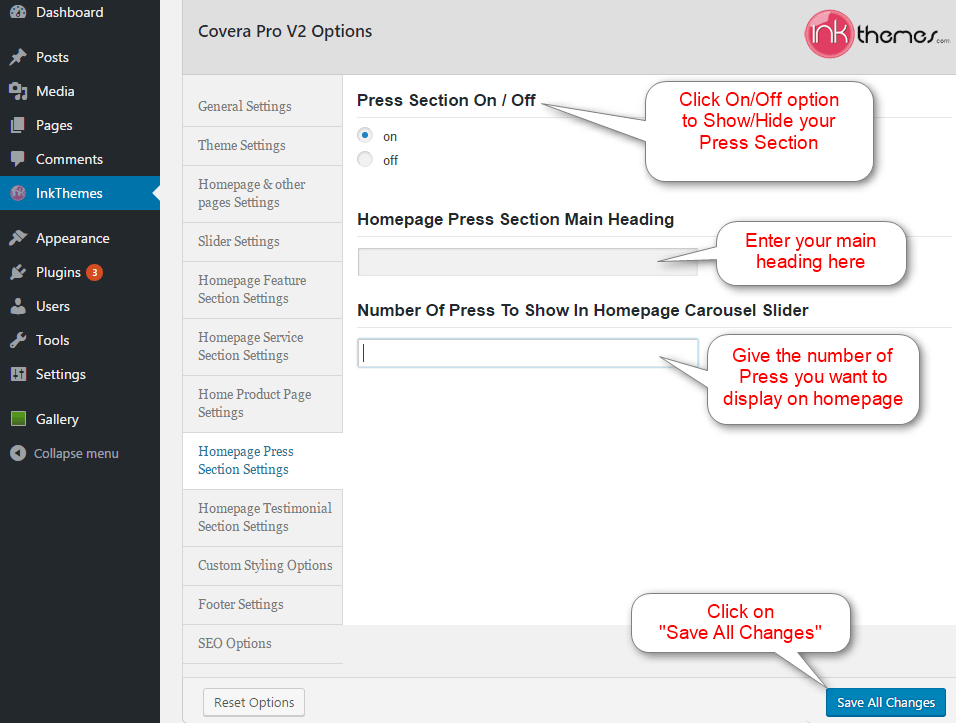The width and height of the screenshot is (956, 723).
Task: Click the Save All Changes button
Action: click(886, 703)
